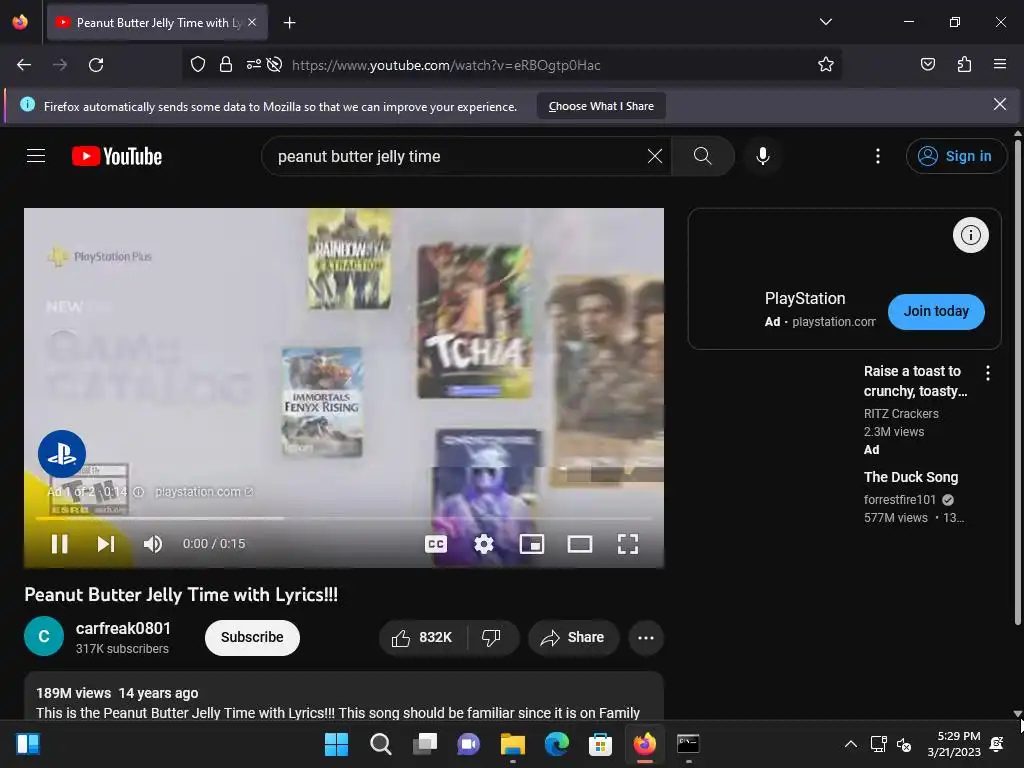Open YouTube hamburger guide menu
This screenshot has width=1024, height=768.
tap(36, 156)
